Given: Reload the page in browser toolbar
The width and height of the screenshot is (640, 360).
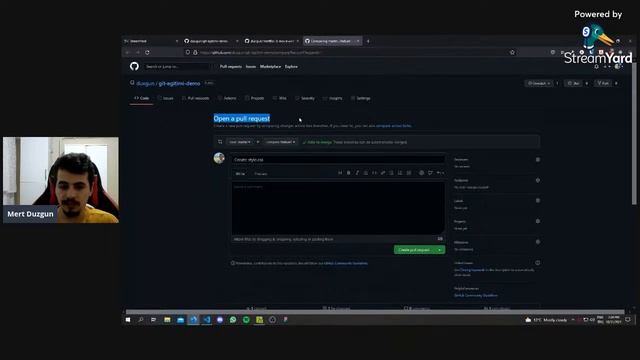Looking at the screenshot, I should (147, 52).
